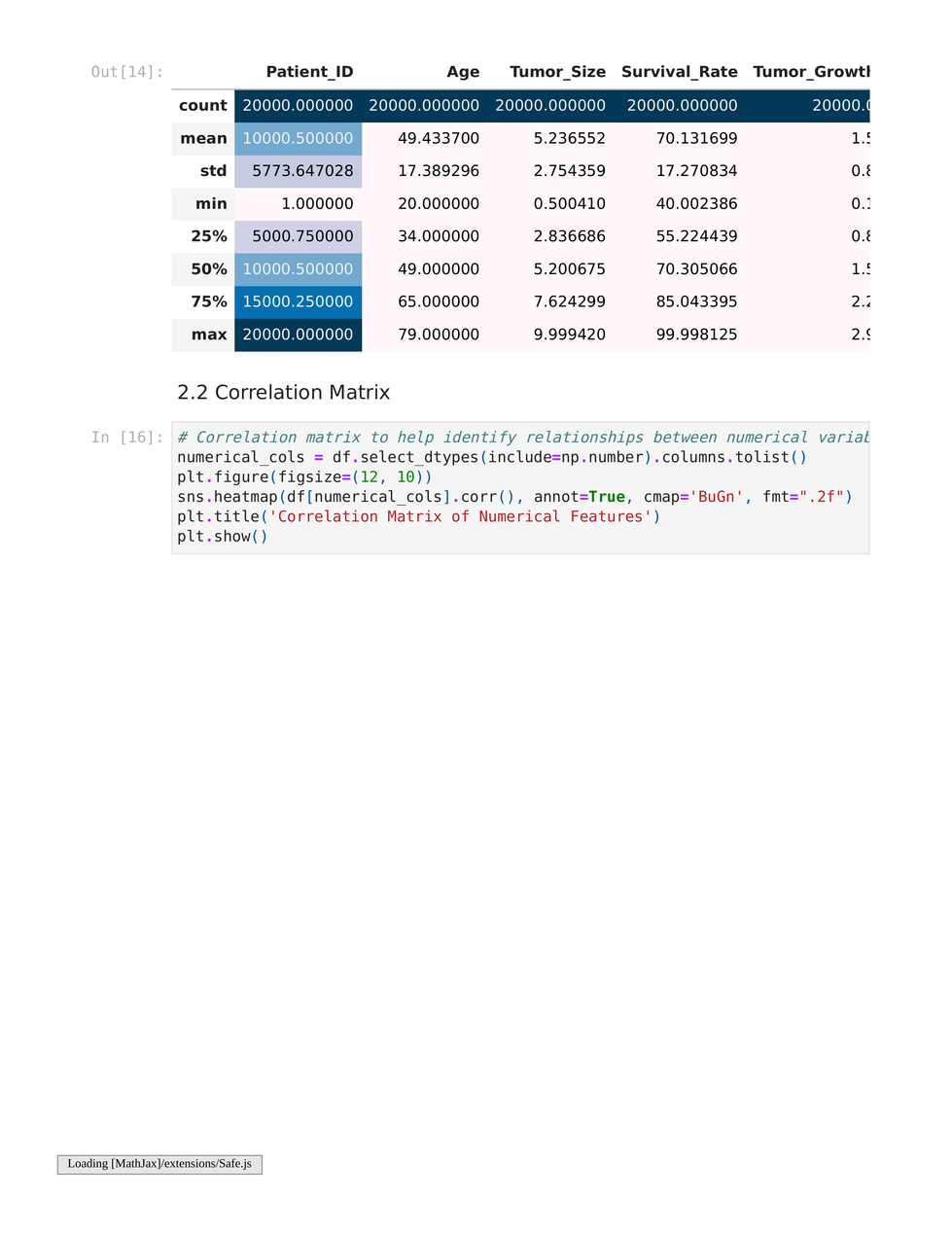
Task: Click the Loading MathJax status message
Action: click(x=159, y=1164)
